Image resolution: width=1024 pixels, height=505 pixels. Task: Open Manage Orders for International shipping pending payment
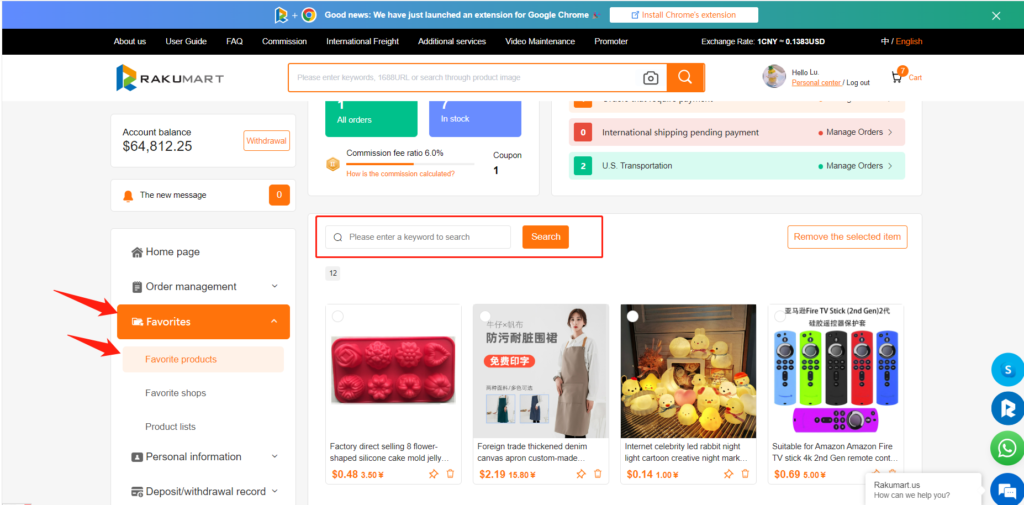pos(856,132)
